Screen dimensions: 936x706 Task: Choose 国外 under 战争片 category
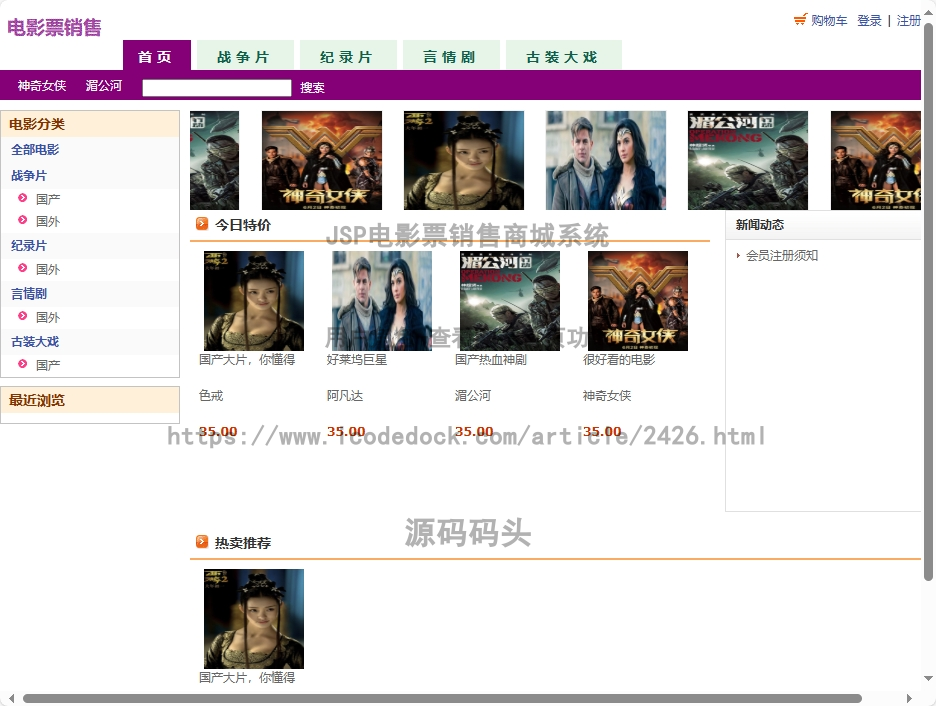pos(48,221)
